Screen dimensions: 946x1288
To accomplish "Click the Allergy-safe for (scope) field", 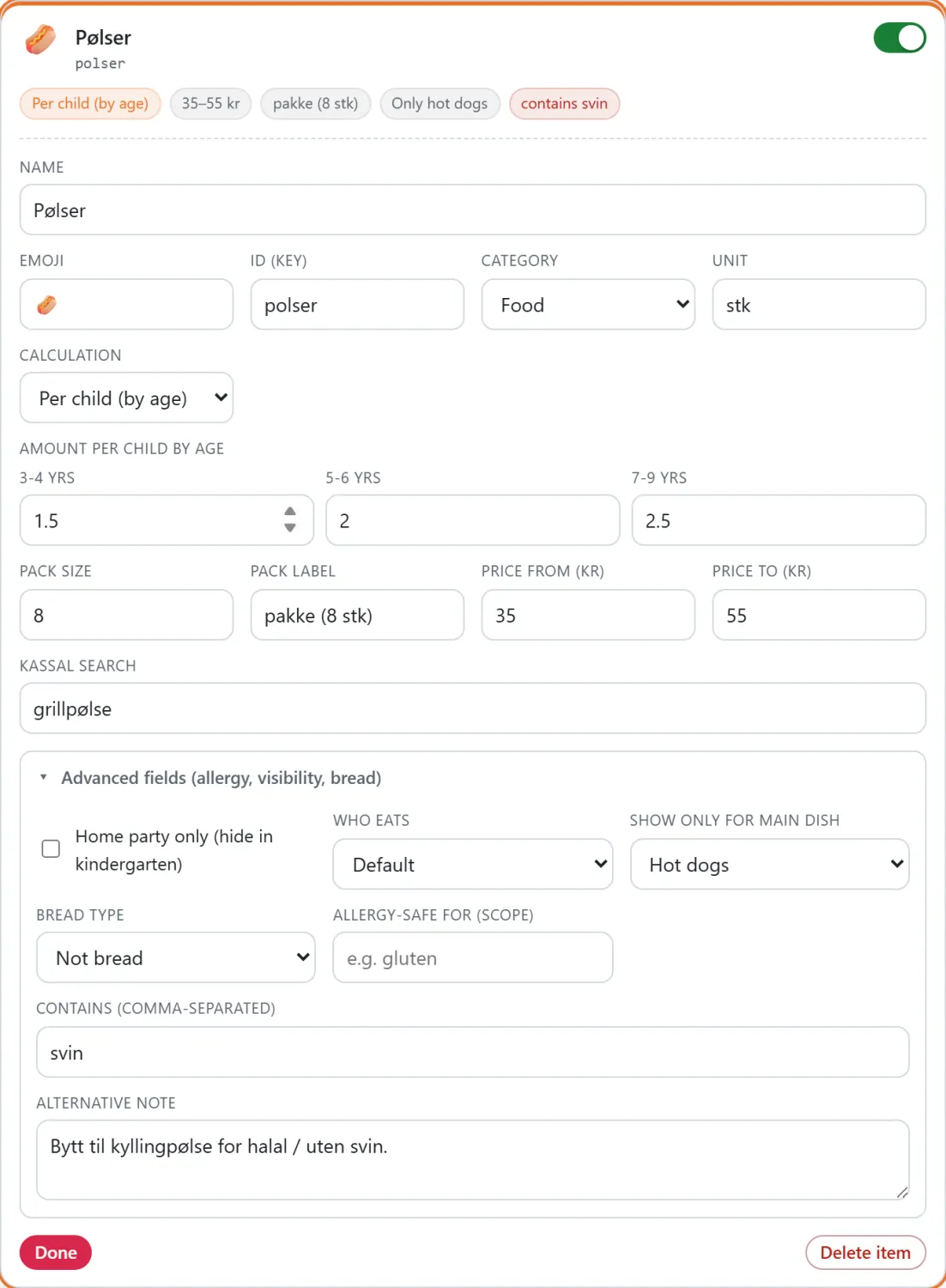I will pyautogui.click(x=473, y=957).
